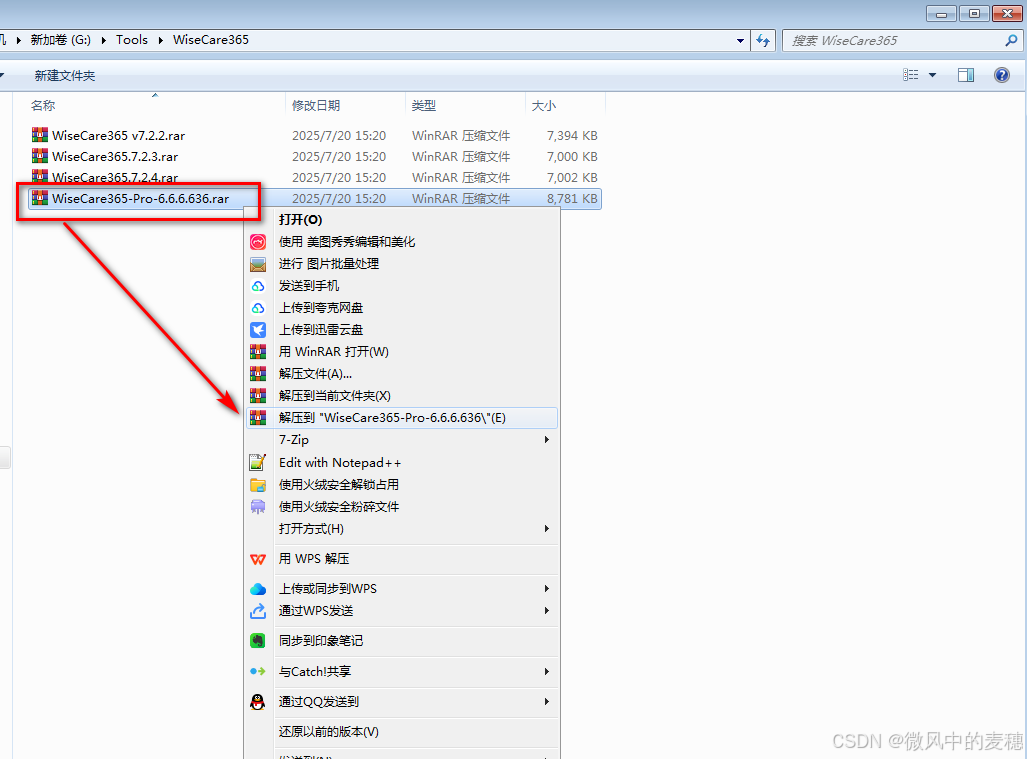Expand the 上传或同步到WPS submenu

coord(547,589)
